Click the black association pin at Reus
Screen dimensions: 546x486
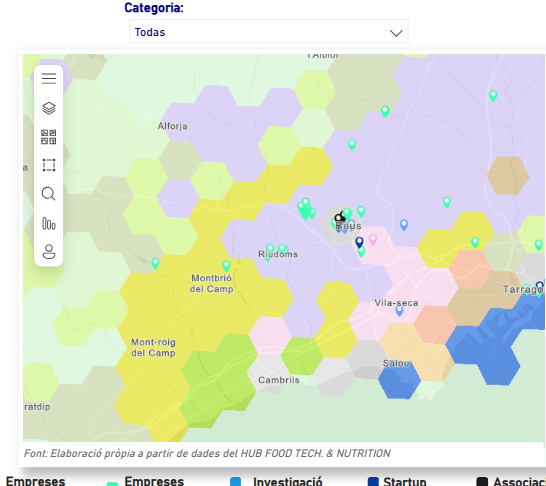point(339,218)
